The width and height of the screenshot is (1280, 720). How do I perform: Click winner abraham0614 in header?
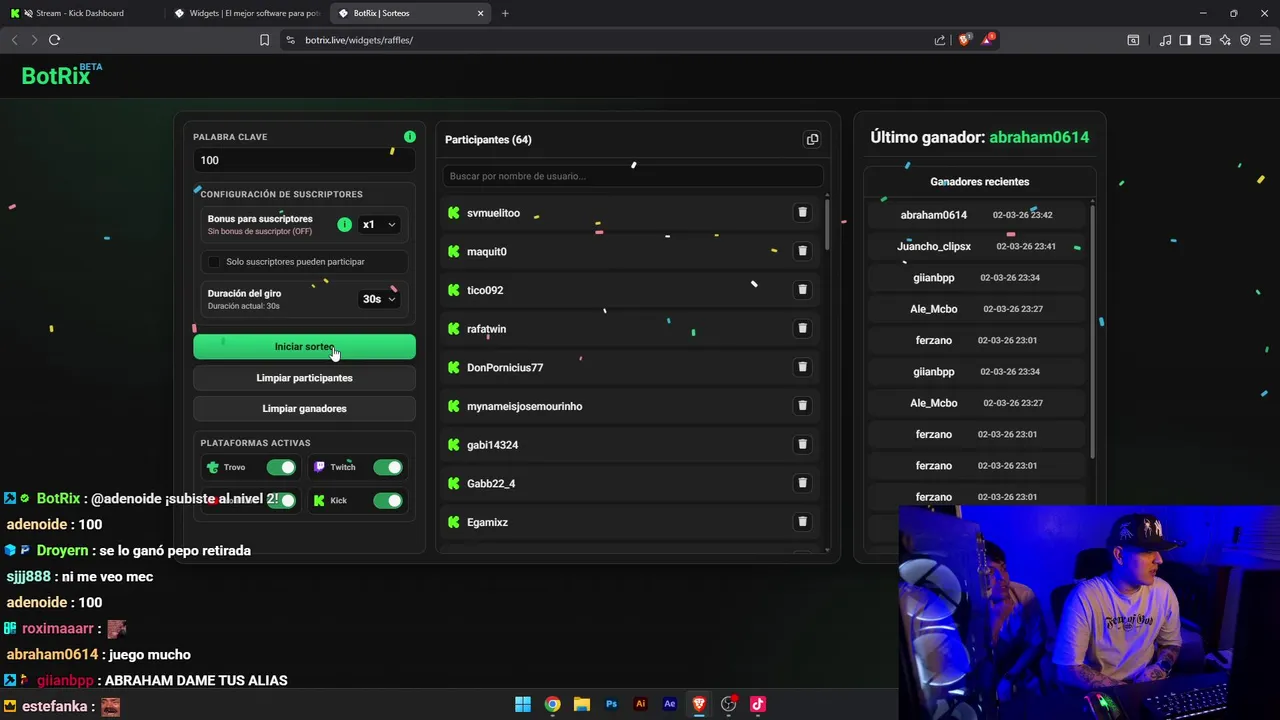click(1039, 137)
